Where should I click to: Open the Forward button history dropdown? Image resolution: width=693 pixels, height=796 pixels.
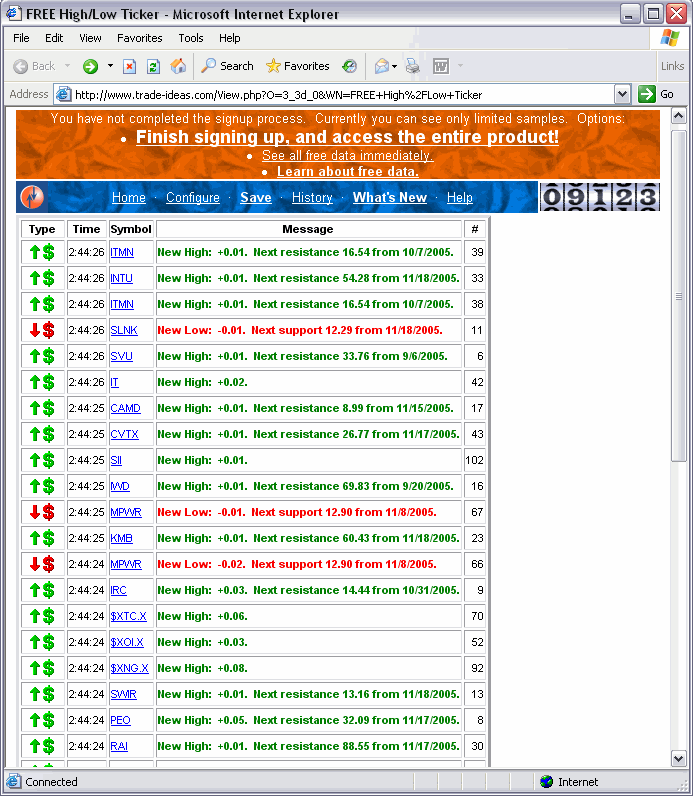(x=109, y=66)
